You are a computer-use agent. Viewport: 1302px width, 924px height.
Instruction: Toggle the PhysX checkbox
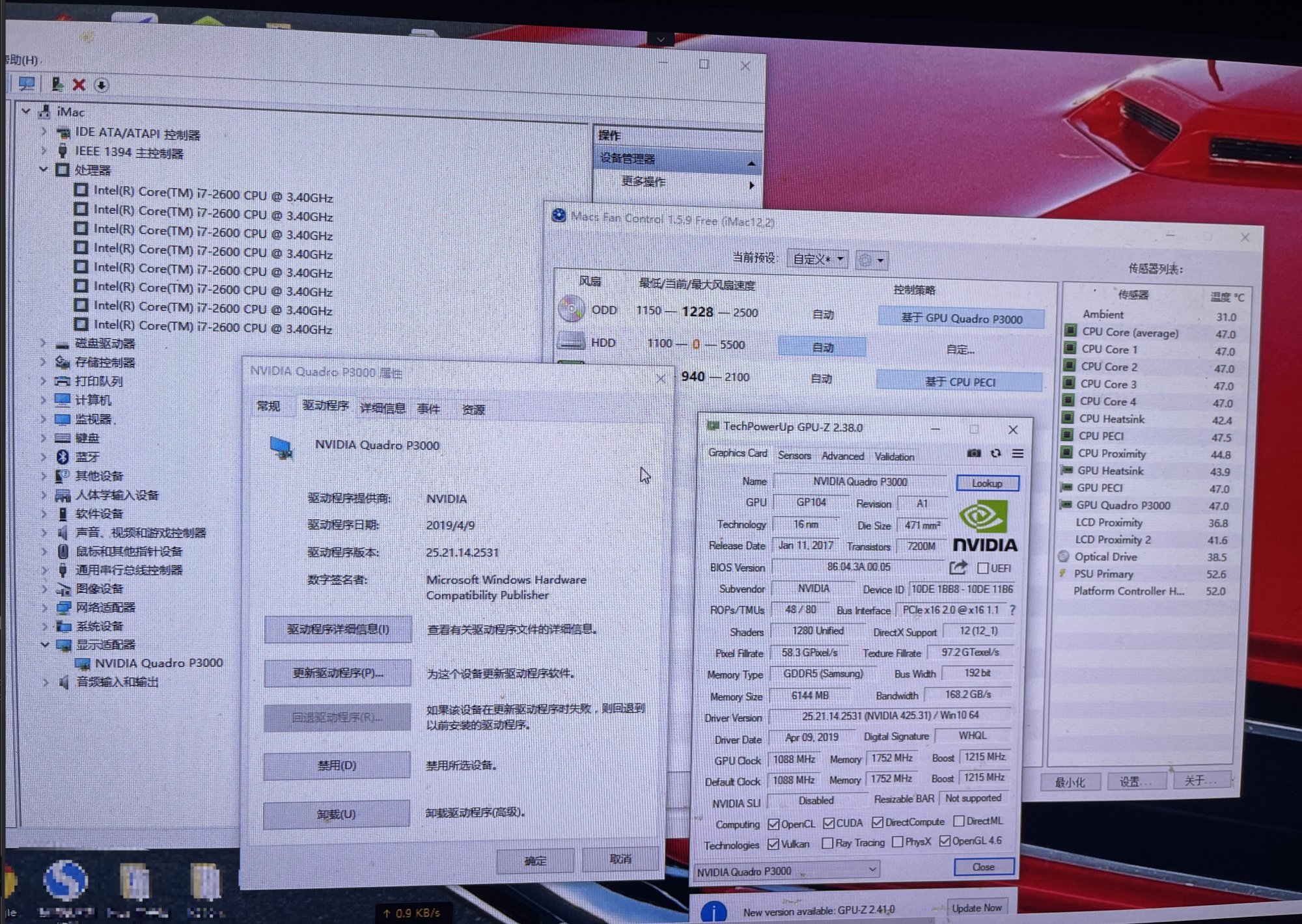click(x=898, y=842)
